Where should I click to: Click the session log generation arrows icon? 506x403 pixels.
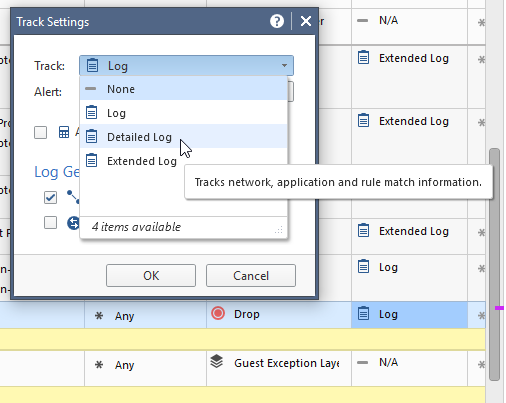click(73, 223)
